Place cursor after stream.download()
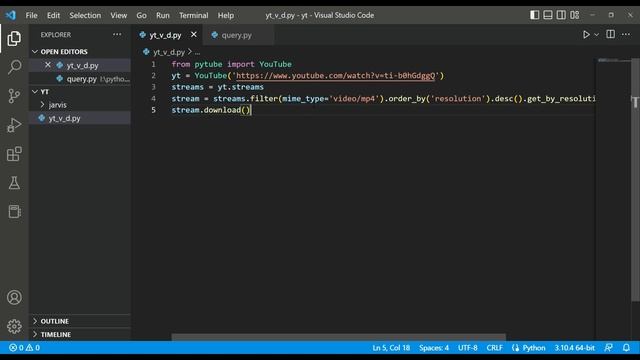 (251, 110)
